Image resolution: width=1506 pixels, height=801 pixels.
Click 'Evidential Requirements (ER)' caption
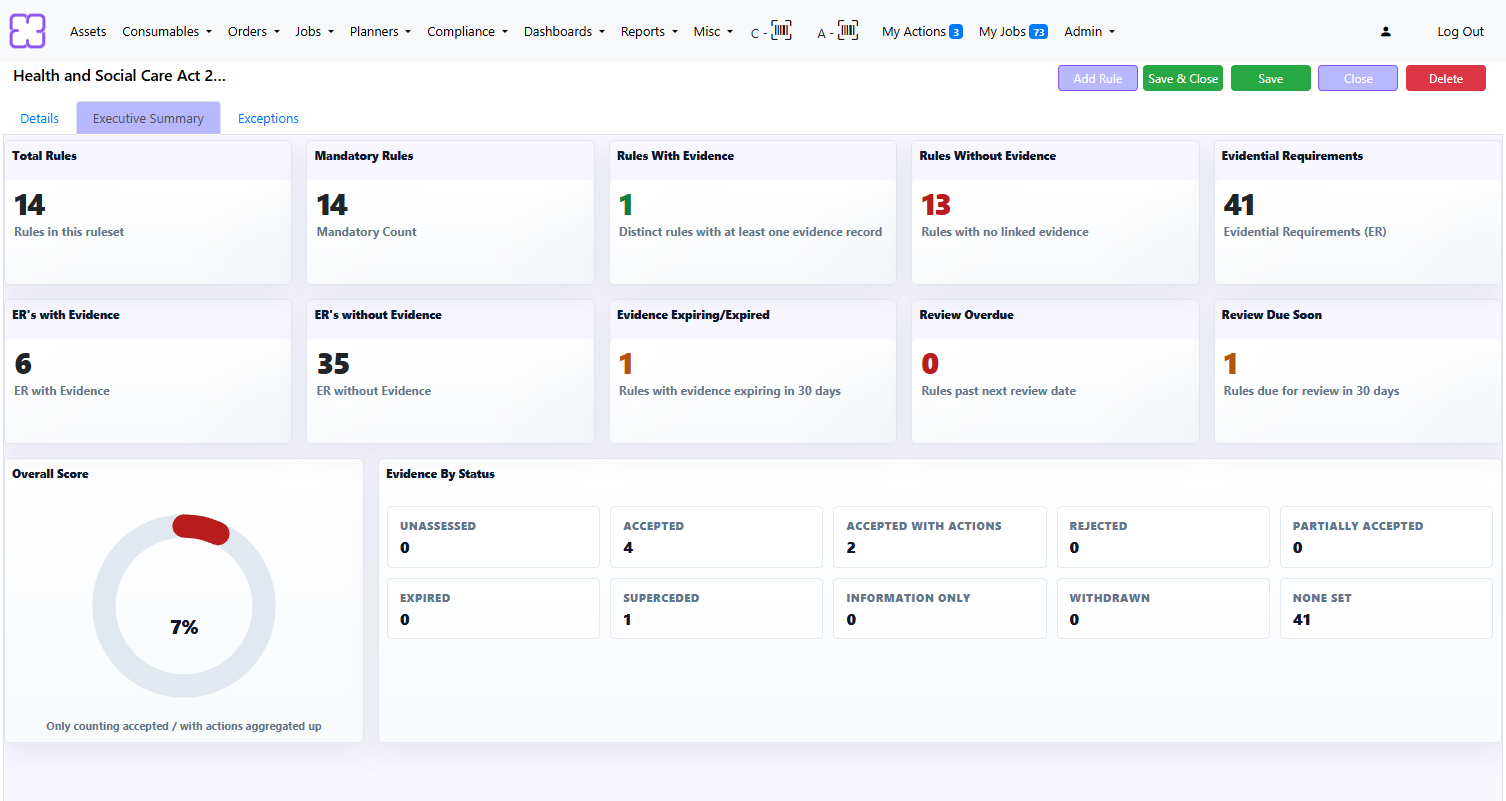1305,232
